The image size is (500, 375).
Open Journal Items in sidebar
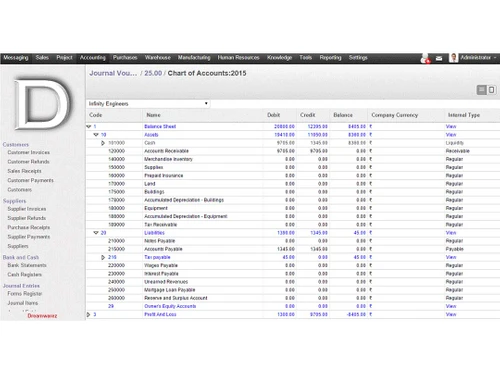tap(23, 303)
